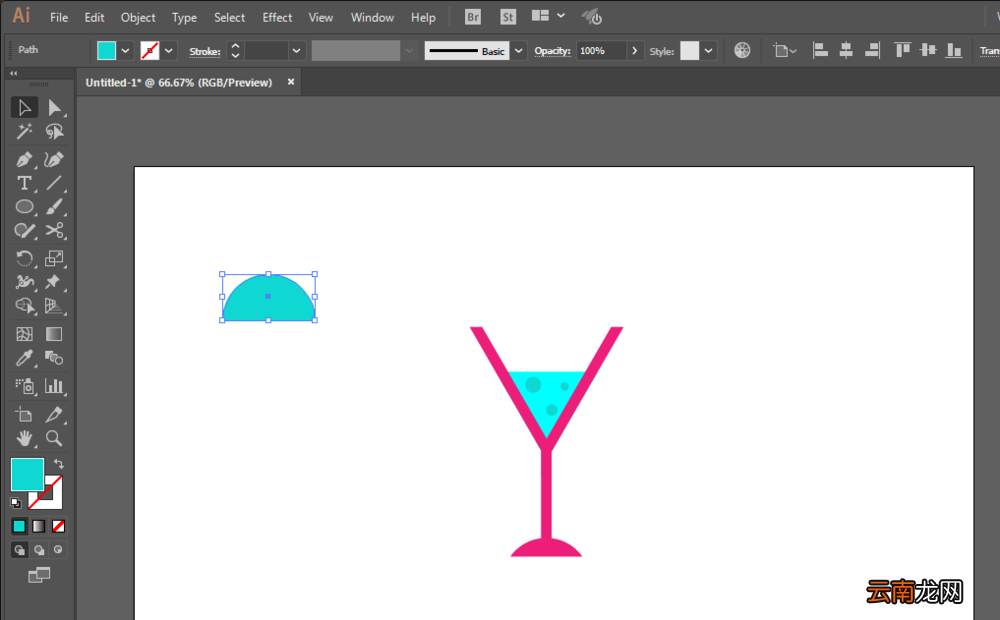Open the fill color dropdown
Screen dimensions: 1000x620
click(126, 50)
